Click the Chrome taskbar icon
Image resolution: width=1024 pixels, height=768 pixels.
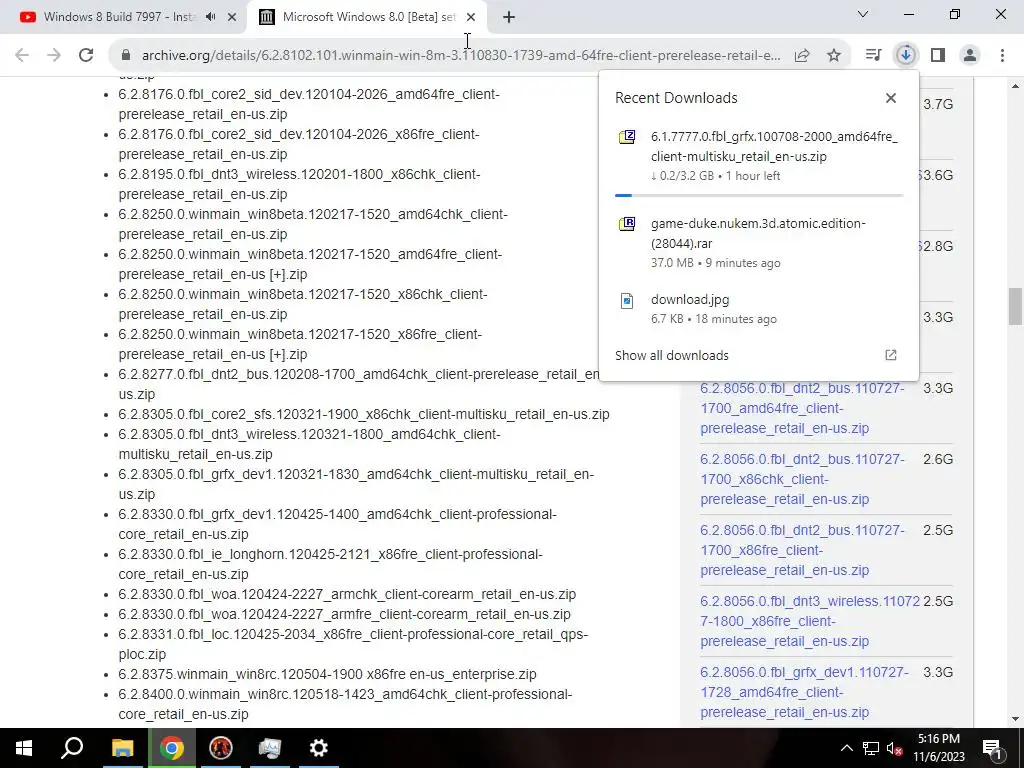pos(172,748)
